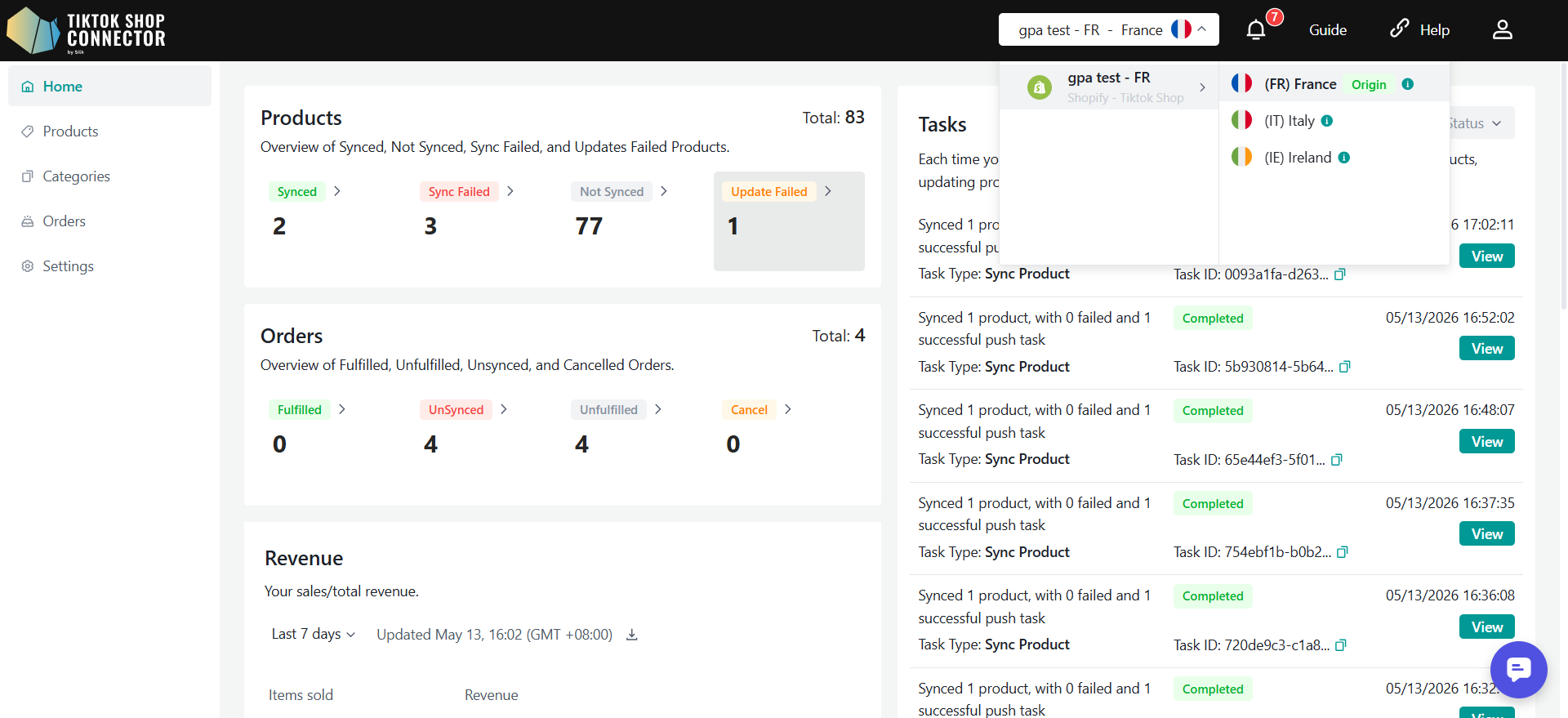Go to Orders in sidebar
This screenshot has width=1568, height=718.
[x=109, y=221]
